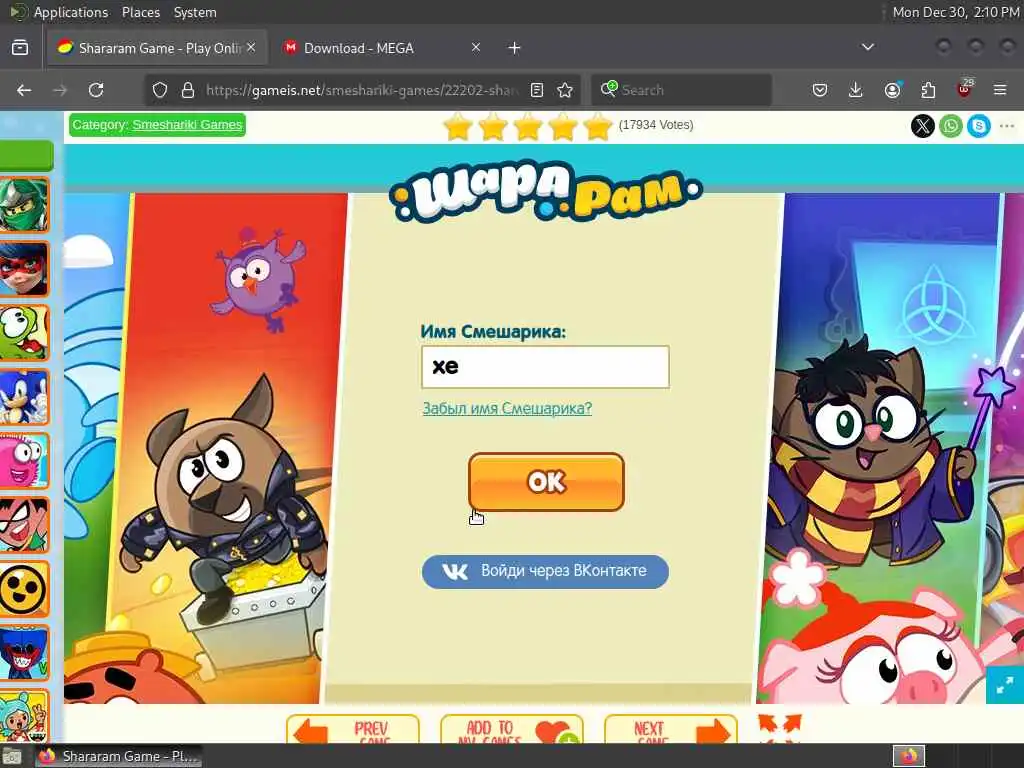Reload the current page
Screen dimensions: 1024x768
click(x=96, y=90)
